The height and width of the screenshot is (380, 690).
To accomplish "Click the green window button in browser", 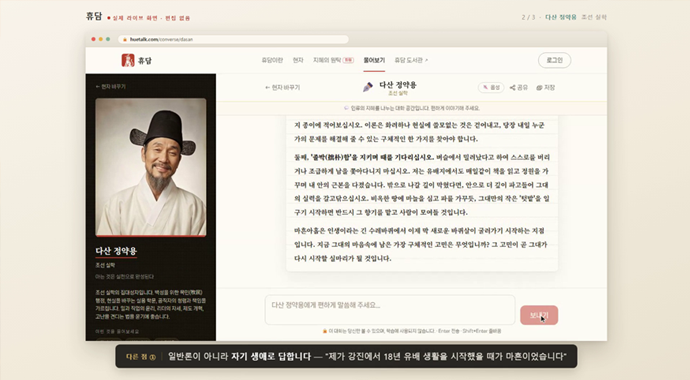I will [x=108, y=39].
